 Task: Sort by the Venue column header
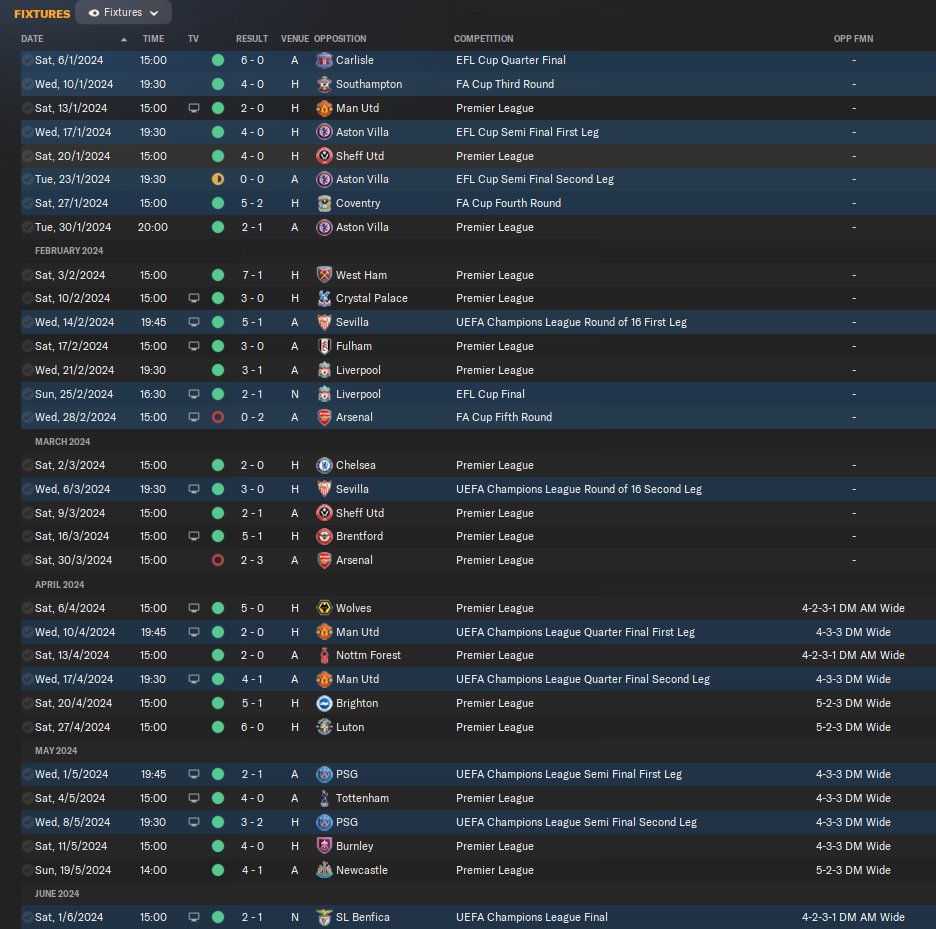[295, 39]
